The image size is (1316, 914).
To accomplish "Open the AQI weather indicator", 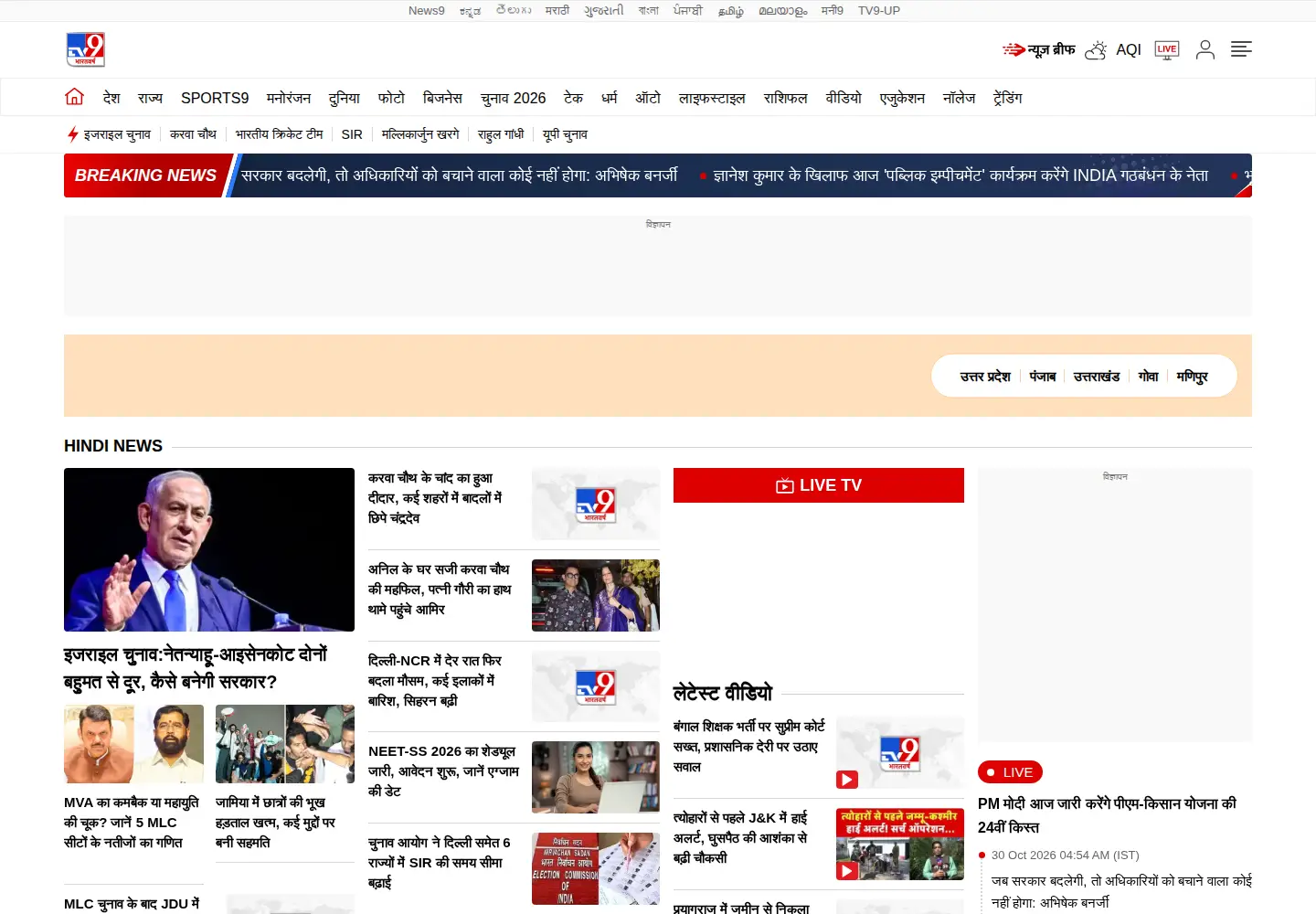I will point(1113,49).
